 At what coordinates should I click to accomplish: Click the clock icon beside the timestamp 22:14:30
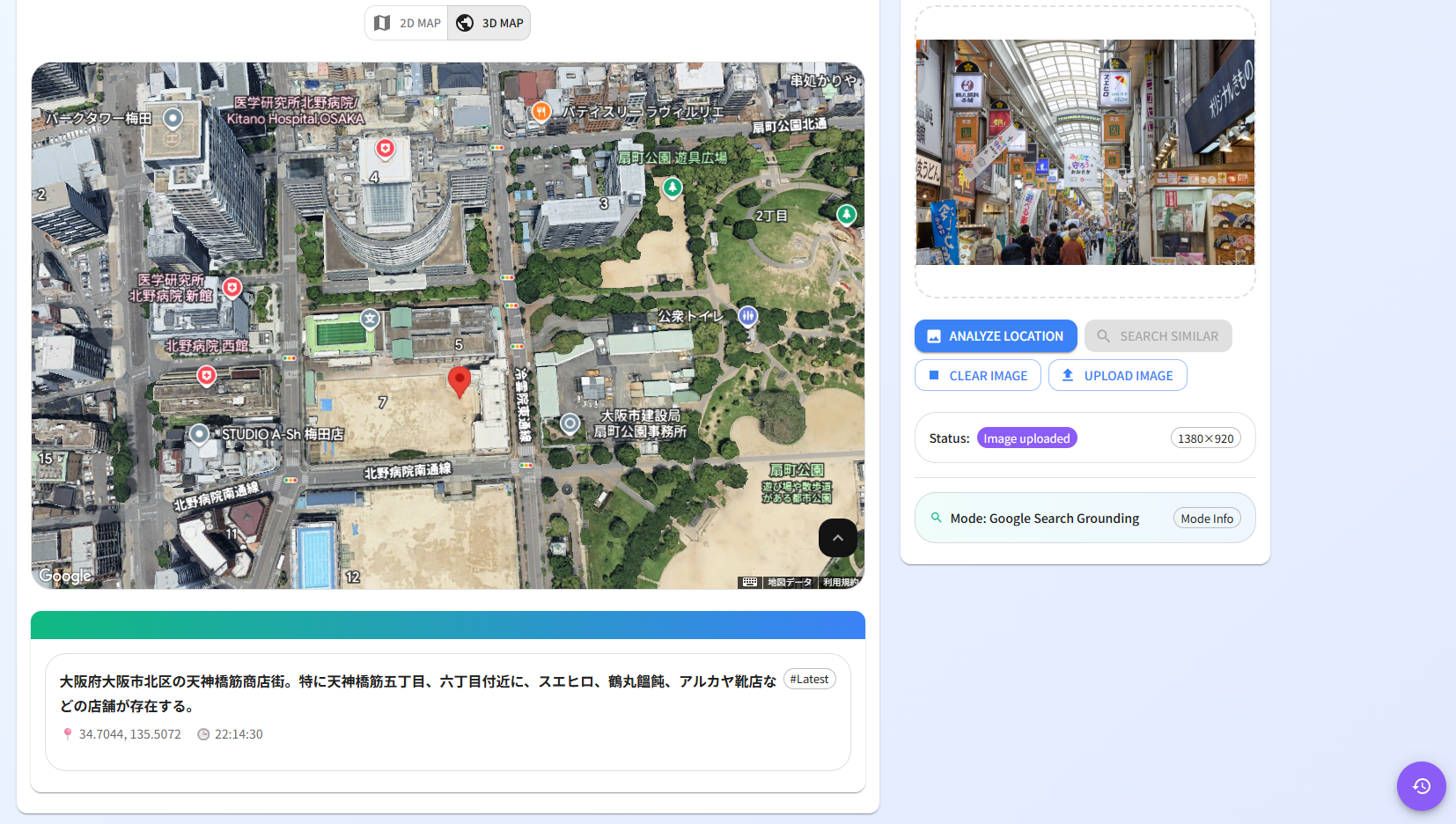click(x=202, y=733)
